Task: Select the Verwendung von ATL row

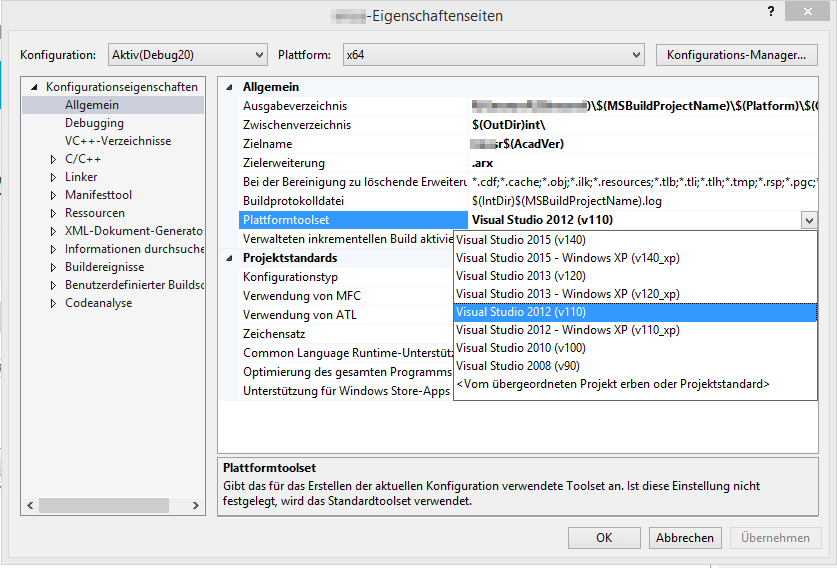Action: point(346,315)
